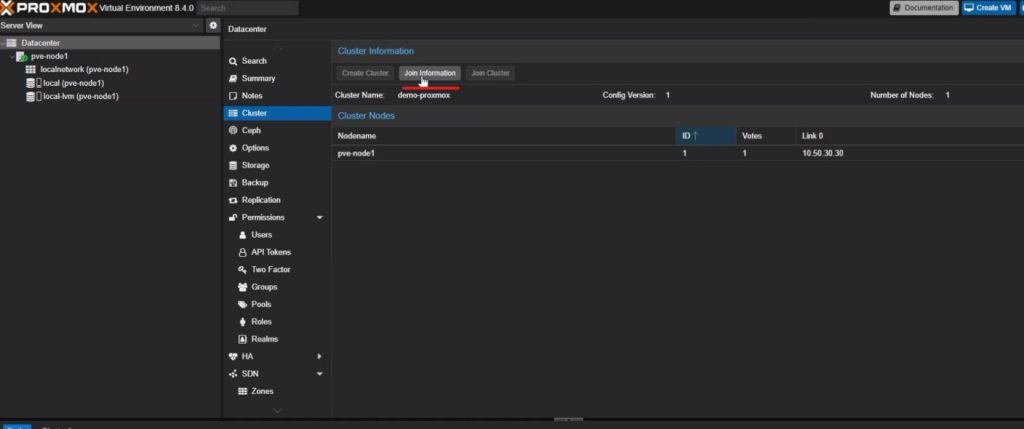1024x429 pixels.
Task: Click the Backup floppy disk icon
Action: [233, 183]
